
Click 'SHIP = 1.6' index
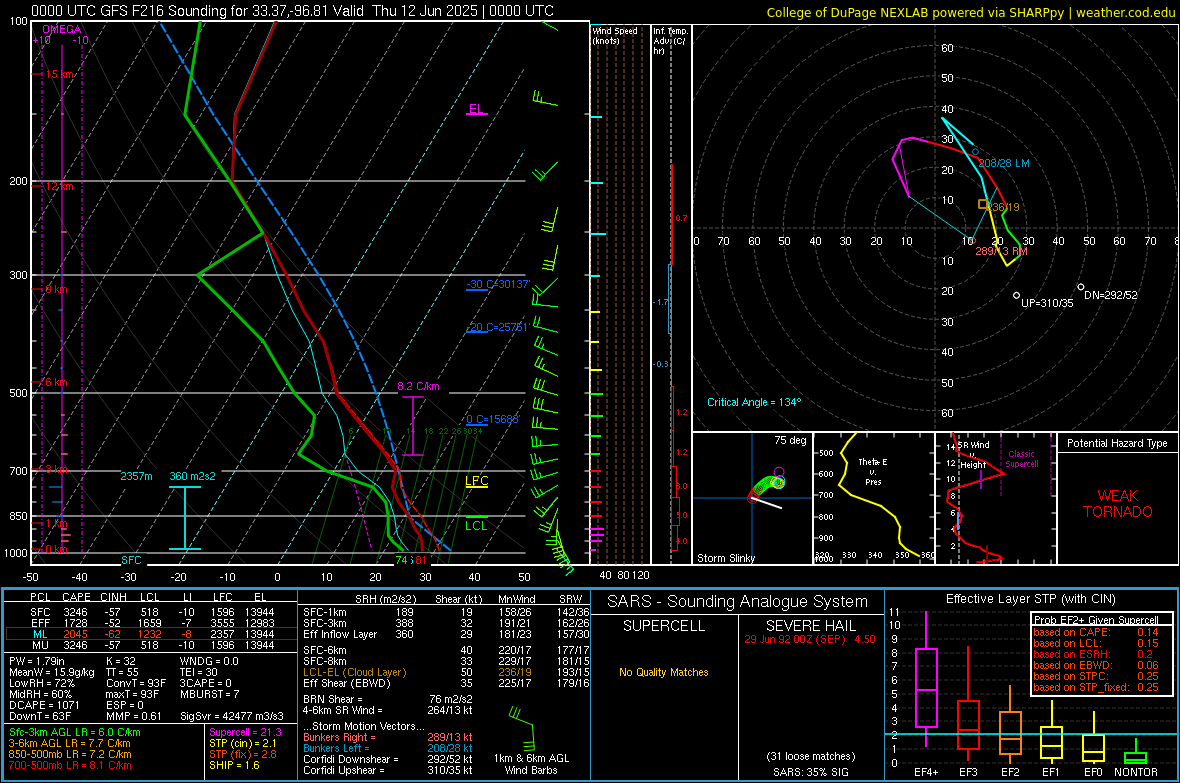234,765
